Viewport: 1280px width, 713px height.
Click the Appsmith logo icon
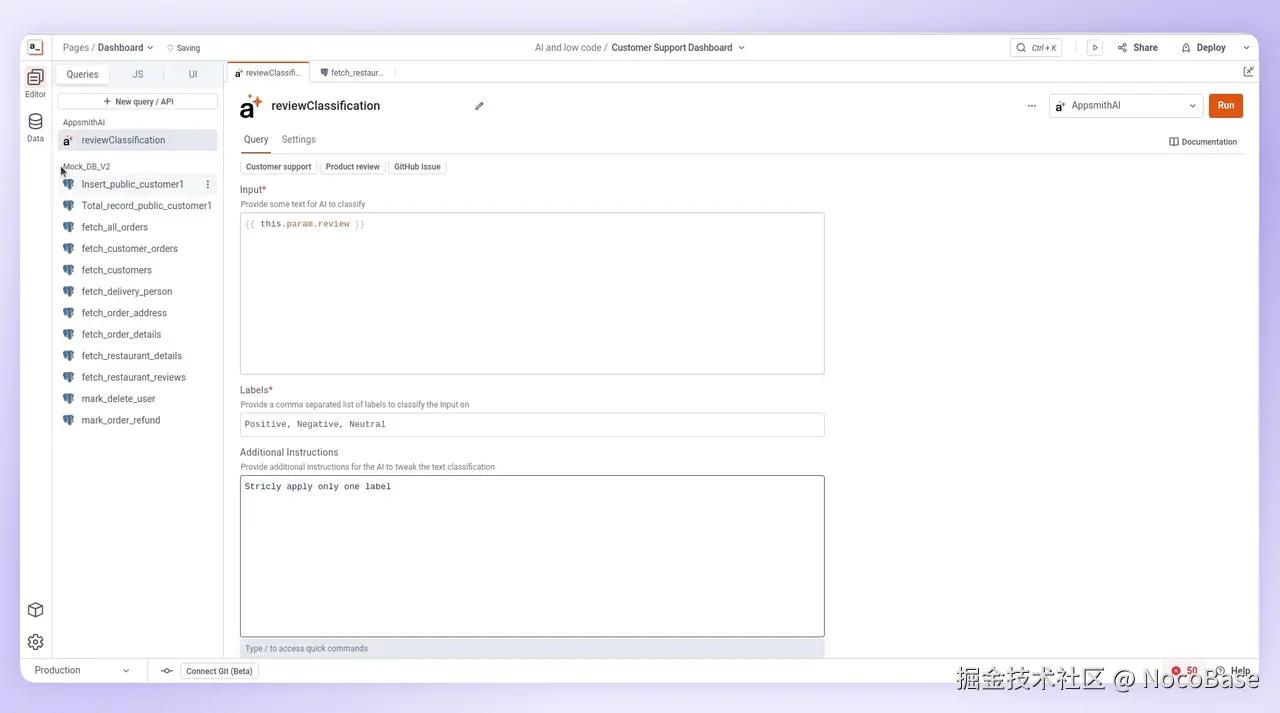pos(35,47)
